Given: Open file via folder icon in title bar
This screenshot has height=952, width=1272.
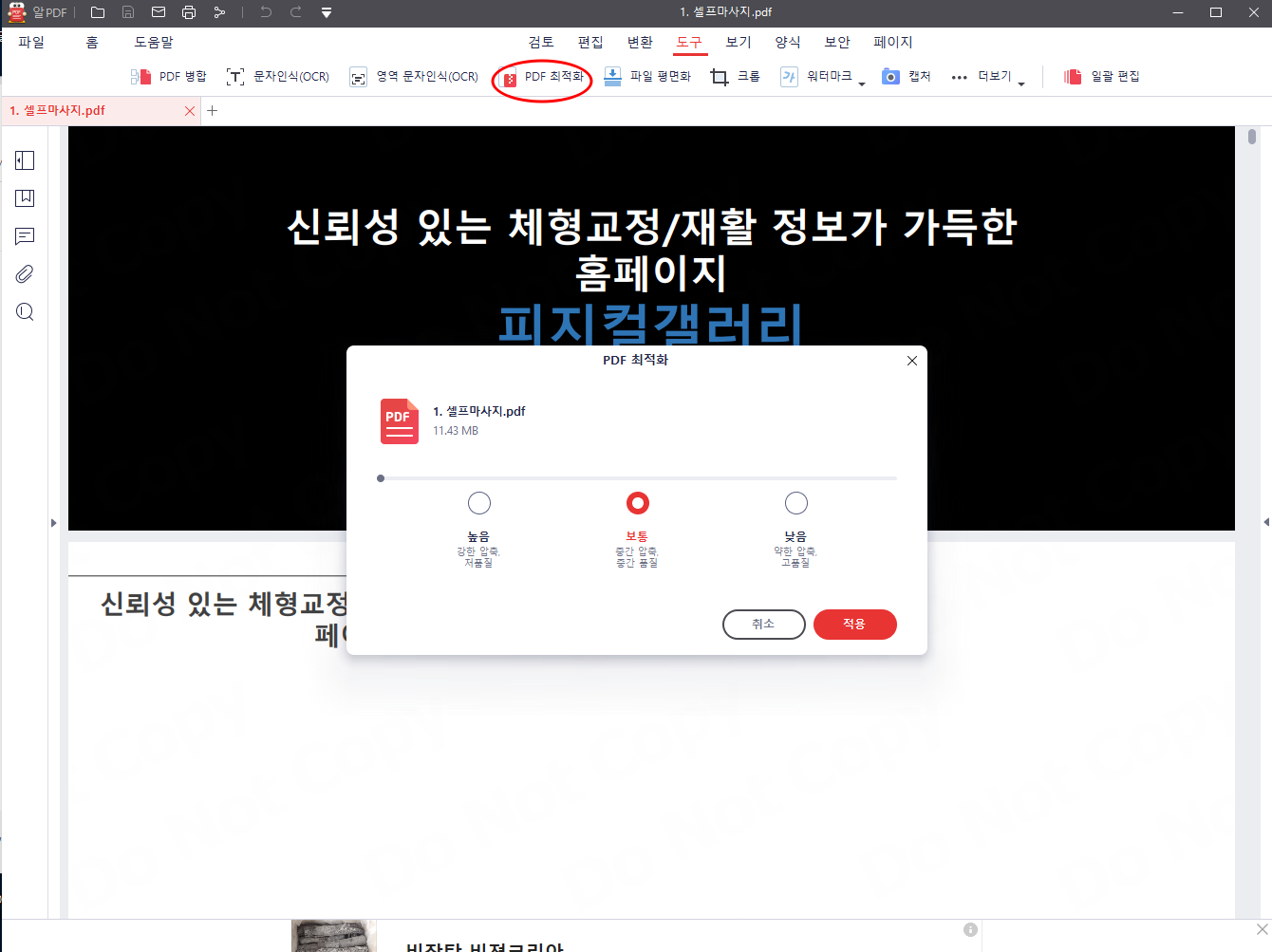Looking at the screenshot, I should (98, 12).
